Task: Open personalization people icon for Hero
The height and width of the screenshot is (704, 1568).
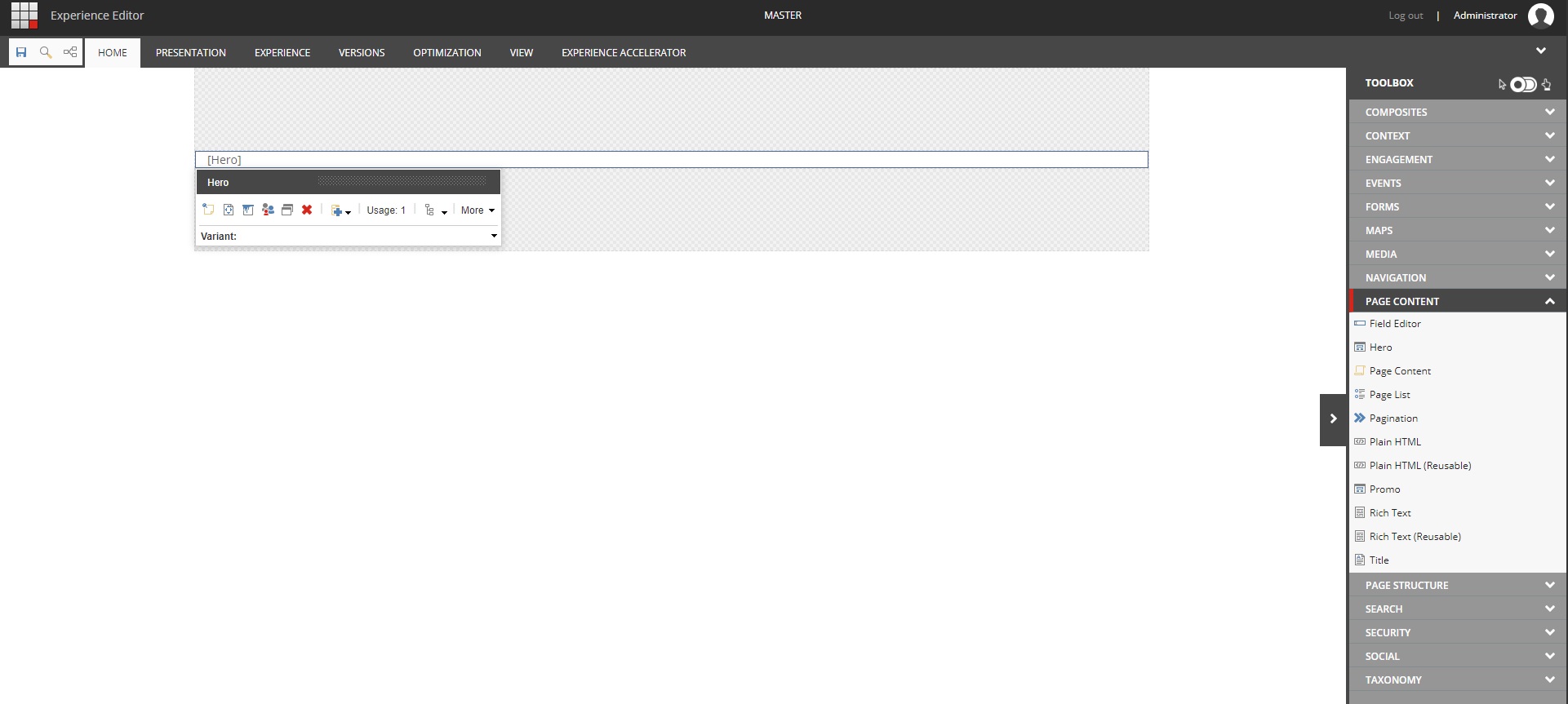Action: 268,210
